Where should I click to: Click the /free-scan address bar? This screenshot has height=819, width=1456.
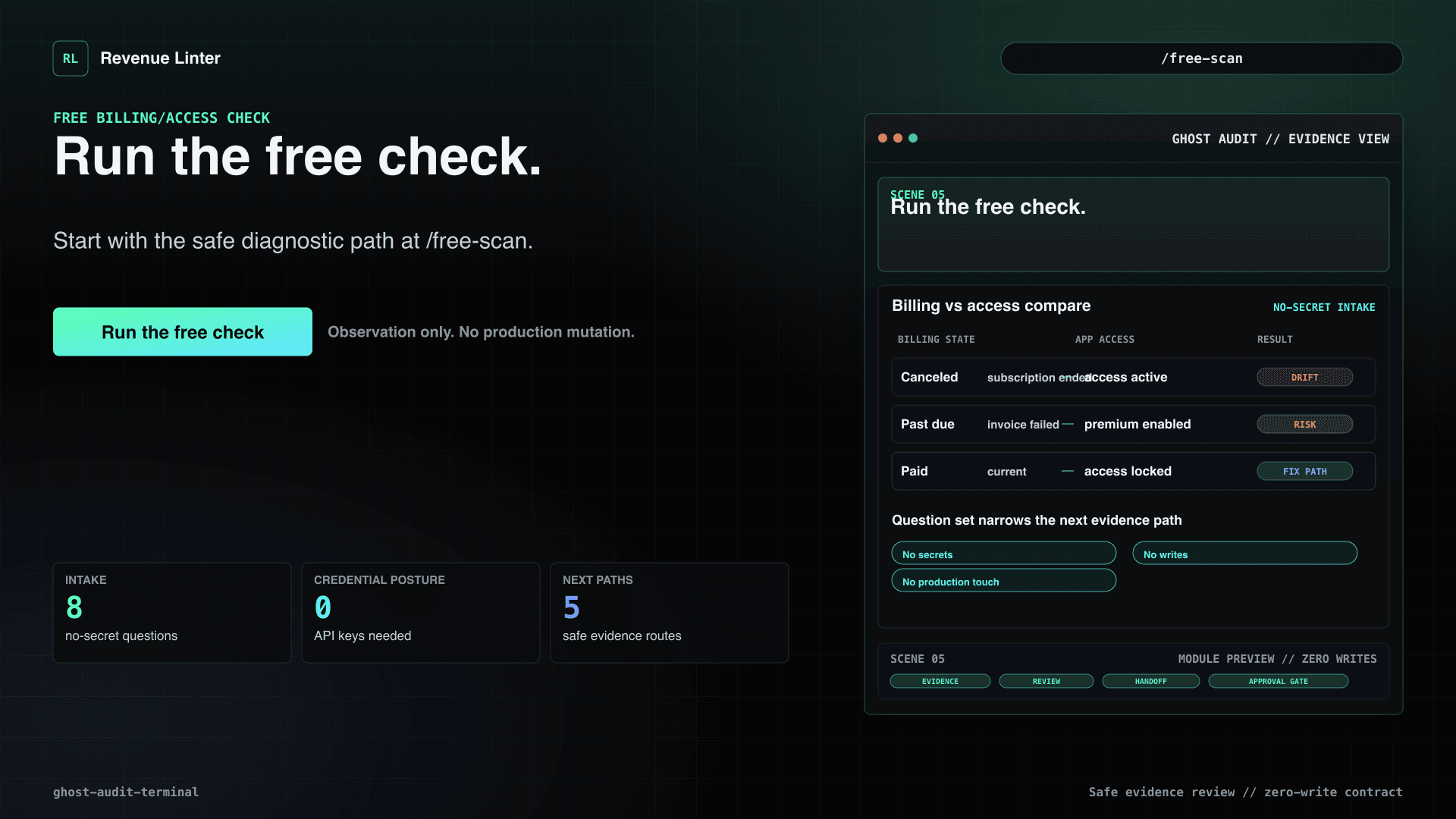coord(1201,58)
